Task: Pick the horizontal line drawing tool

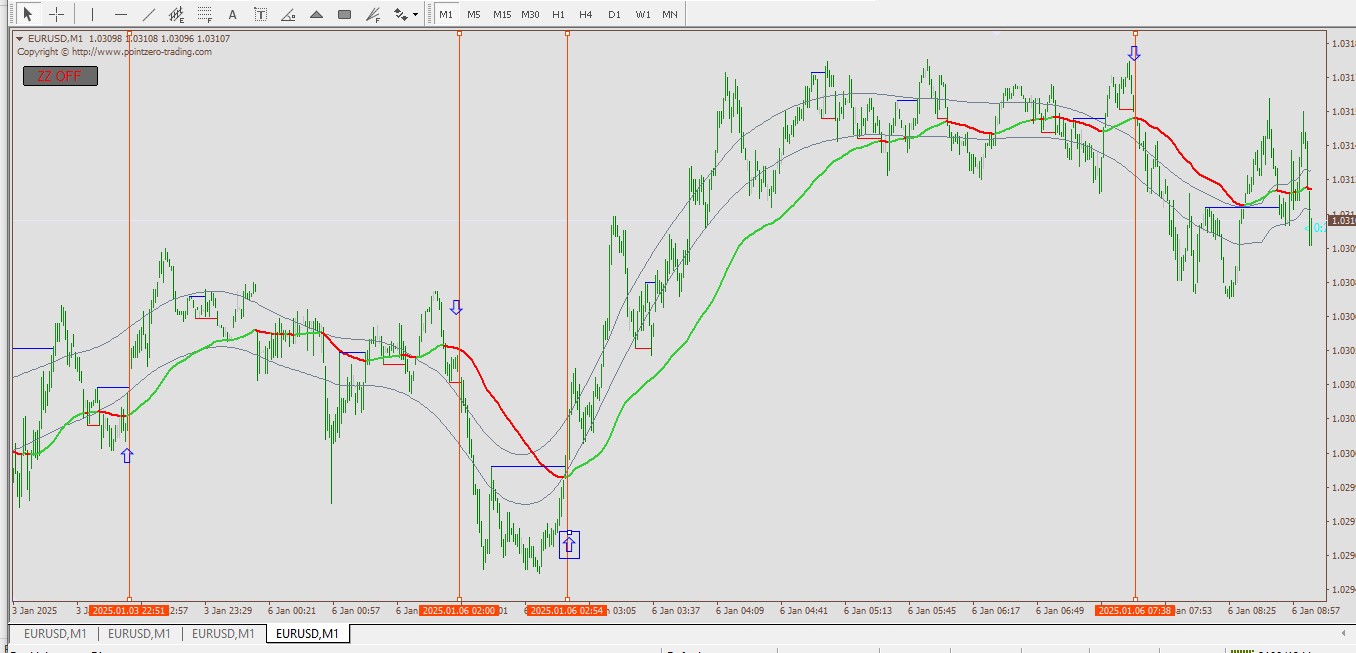Action: 121,14
